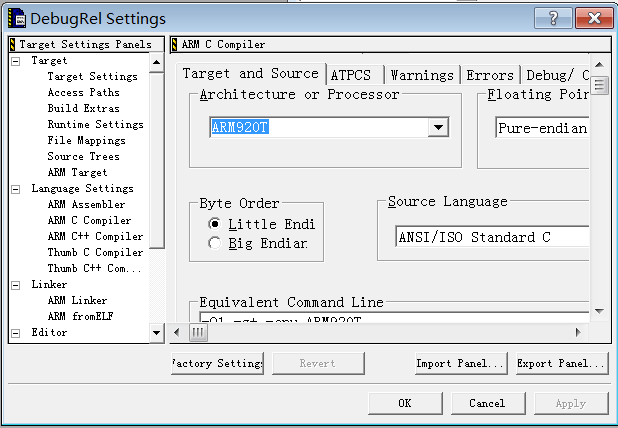Click the Export Panel... button
Image resolution: width=618 pixels, height=428 pixels.
562,363
